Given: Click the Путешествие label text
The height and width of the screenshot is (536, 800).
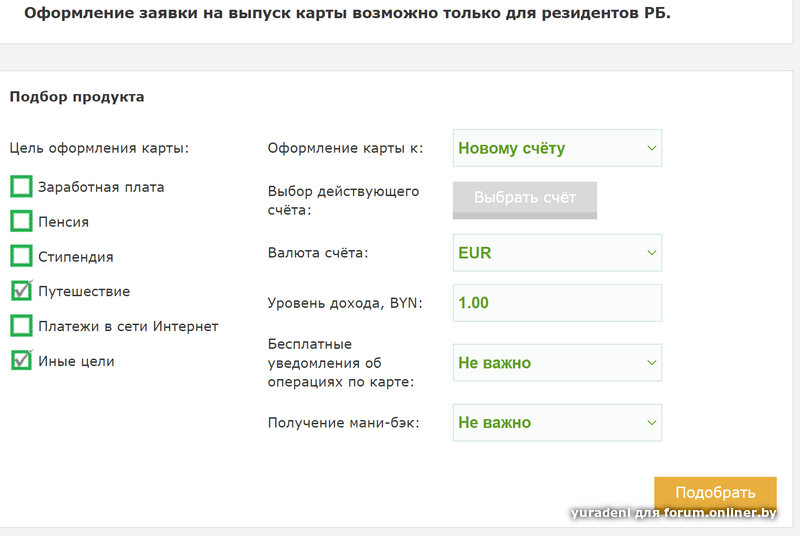Looking at the screenshot, I should point(84,291).
